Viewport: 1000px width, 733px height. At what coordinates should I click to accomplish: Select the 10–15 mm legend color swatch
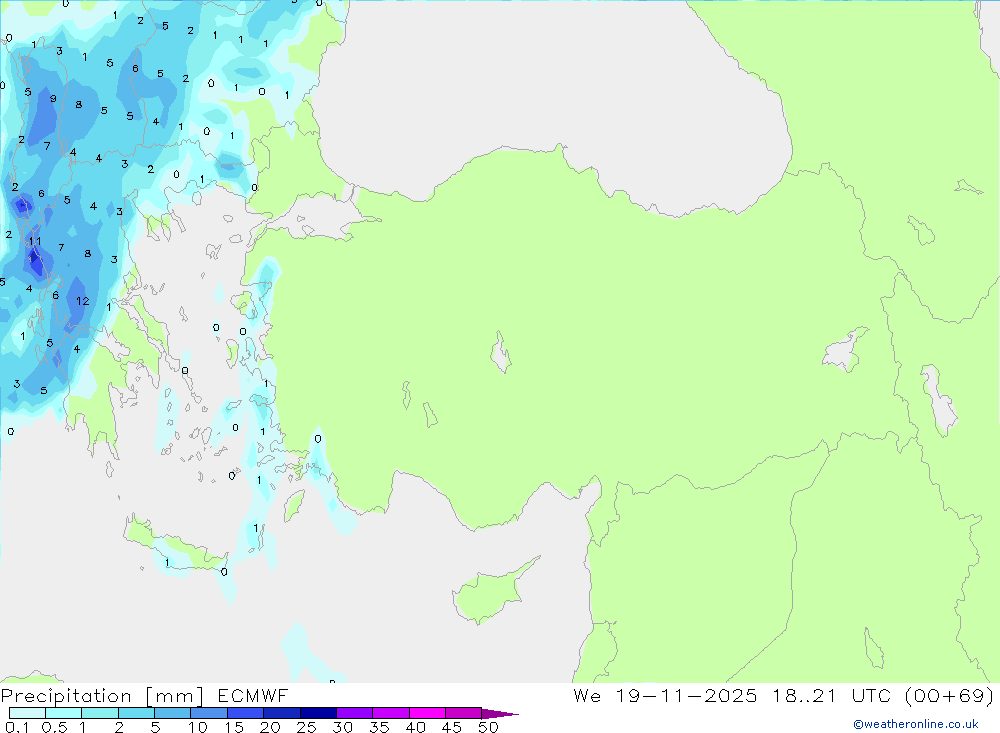point(209,713)
